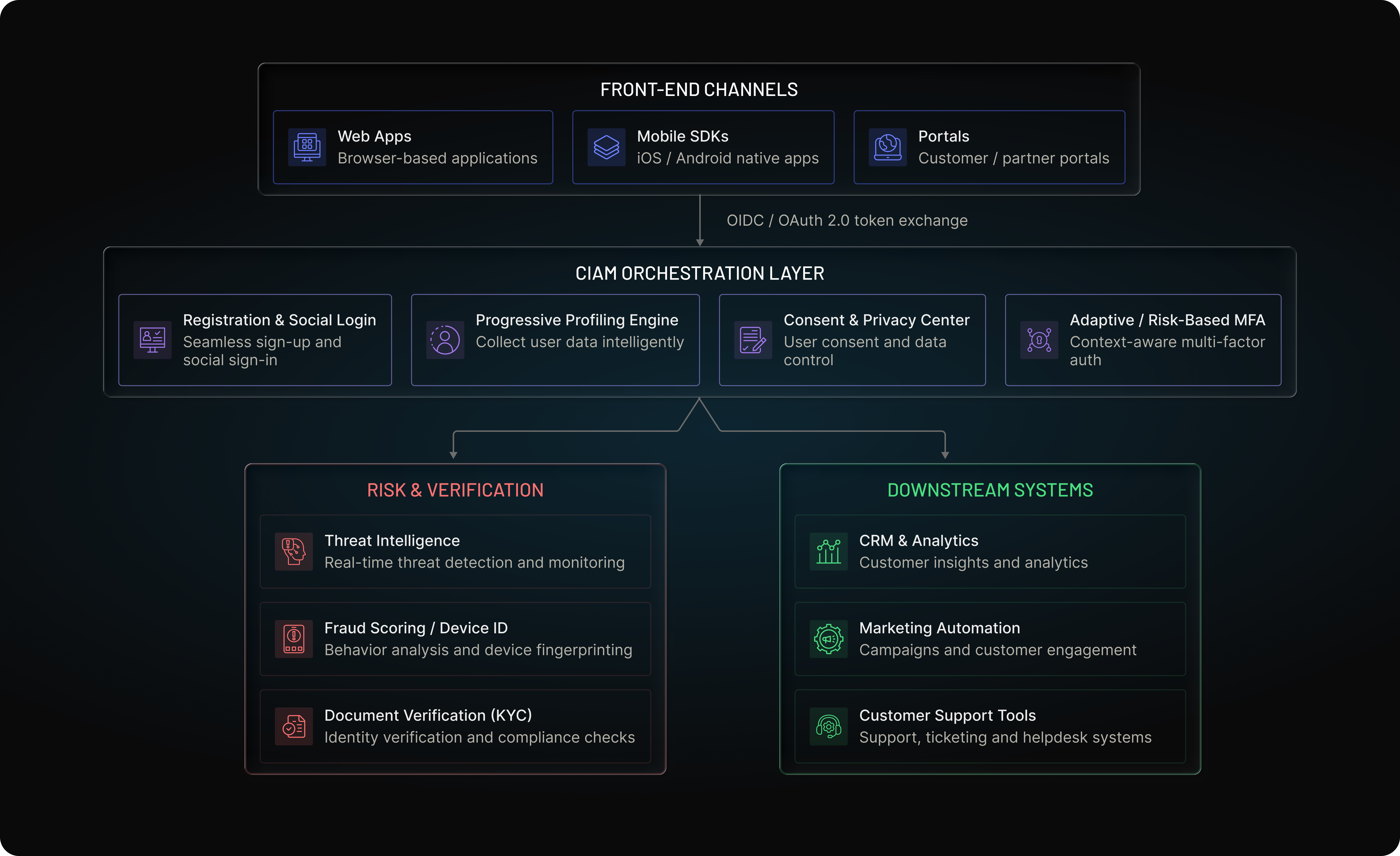
Task: Click the Document Verification KYC icon
Action: pos(294,727)
